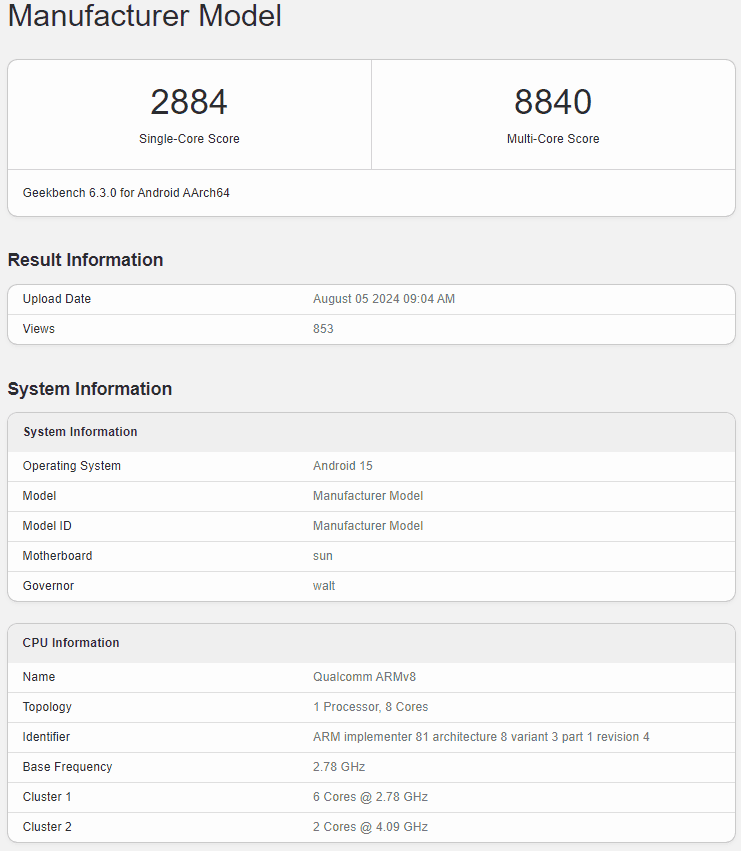Select the Motherboard value sun
Screen dimensions: 741x851
point(323,556)
